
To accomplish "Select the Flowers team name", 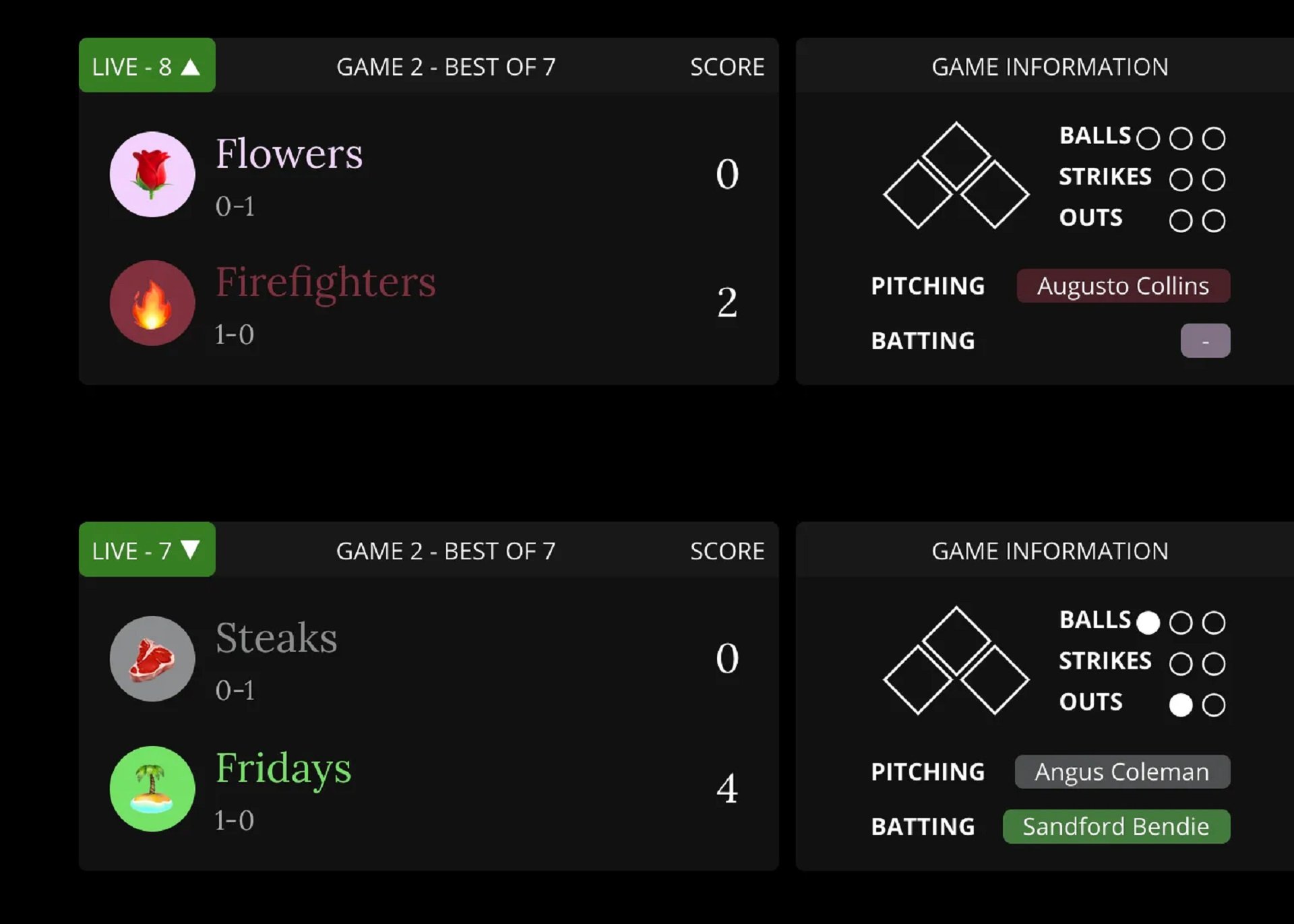I will coord(289,154).
